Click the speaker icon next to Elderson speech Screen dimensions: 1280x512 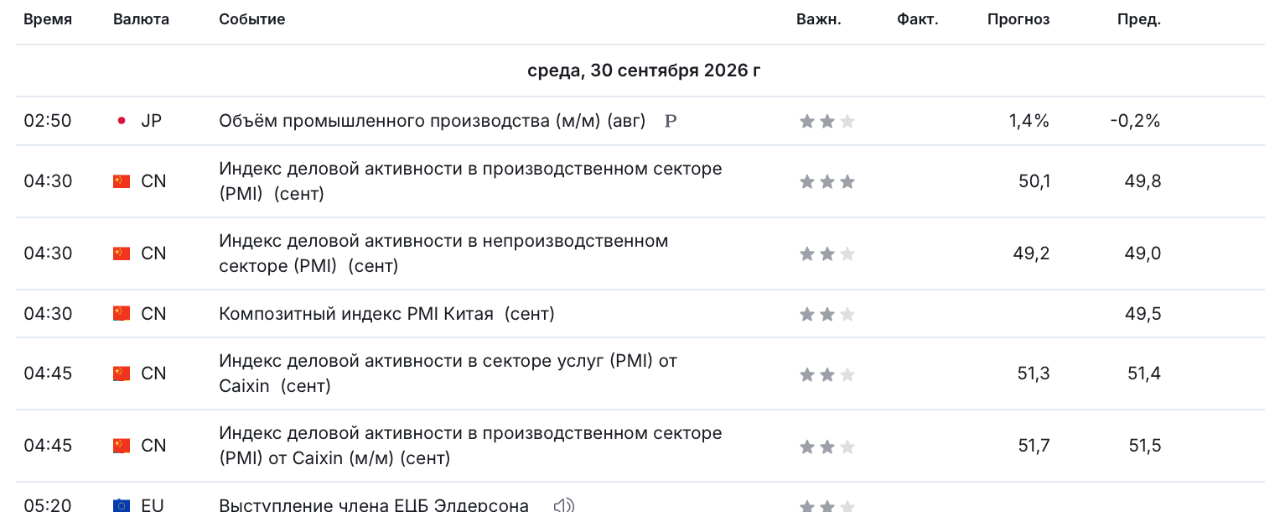tap(564, 505)
